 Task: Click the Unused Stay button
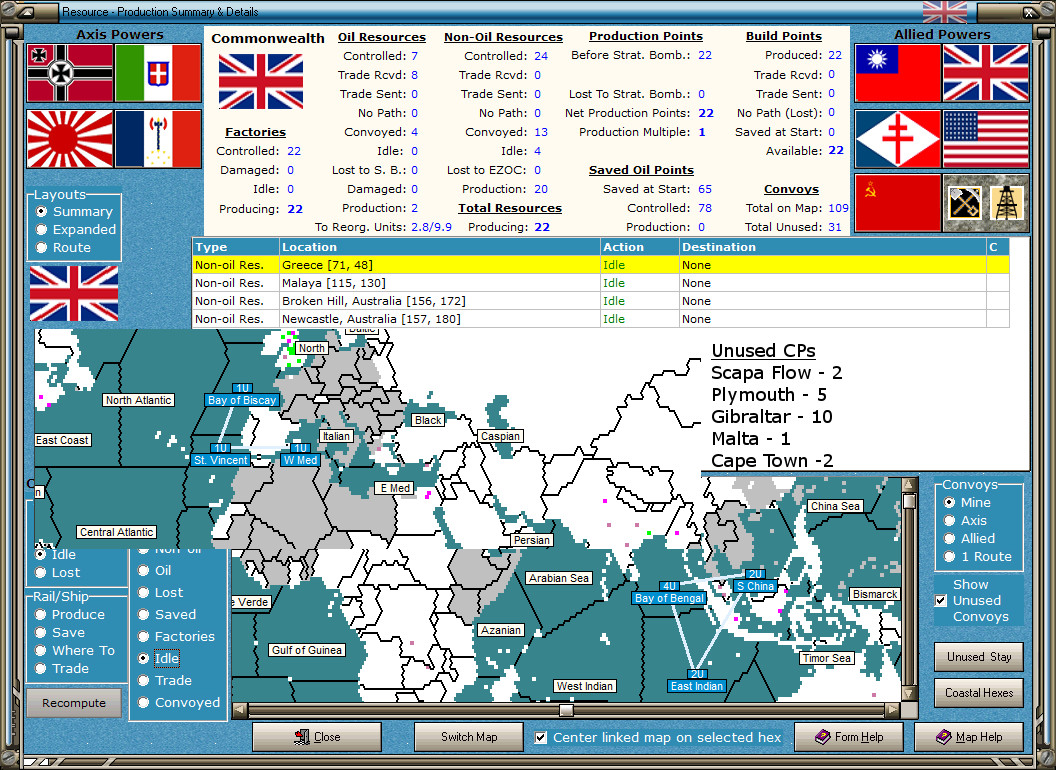(979, 657)
